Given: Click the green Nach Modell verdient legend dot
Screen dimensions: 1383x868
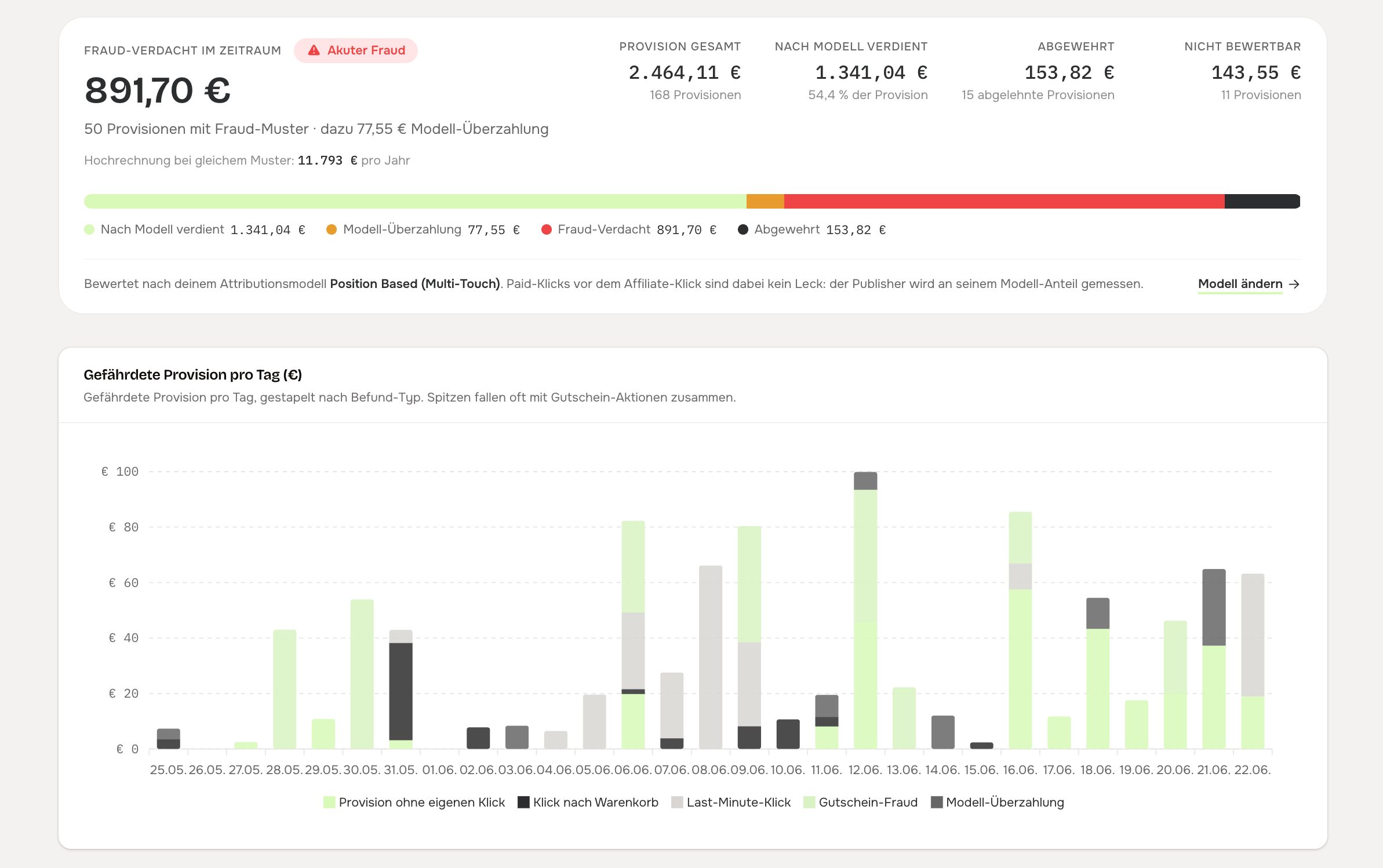Looking at the screenshot, I should click(89, 229).
